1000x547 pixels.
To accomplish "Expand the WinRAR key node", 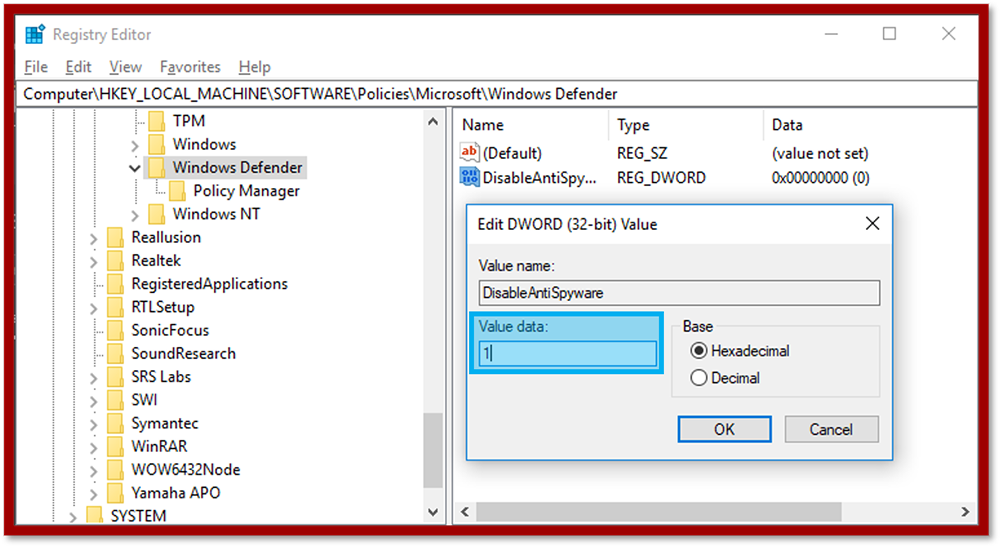I will 94,448.
